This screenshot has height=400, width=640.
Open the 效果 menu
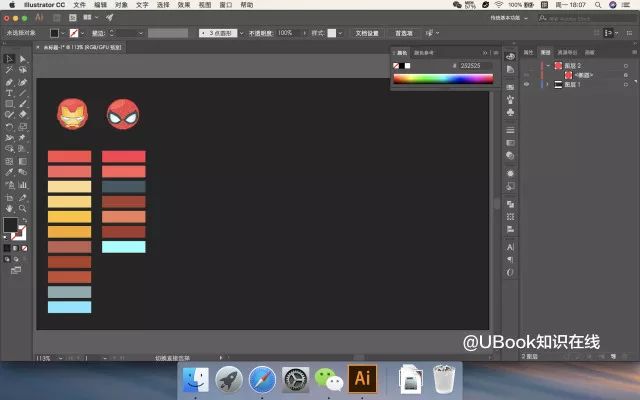(x=184, y=5)
